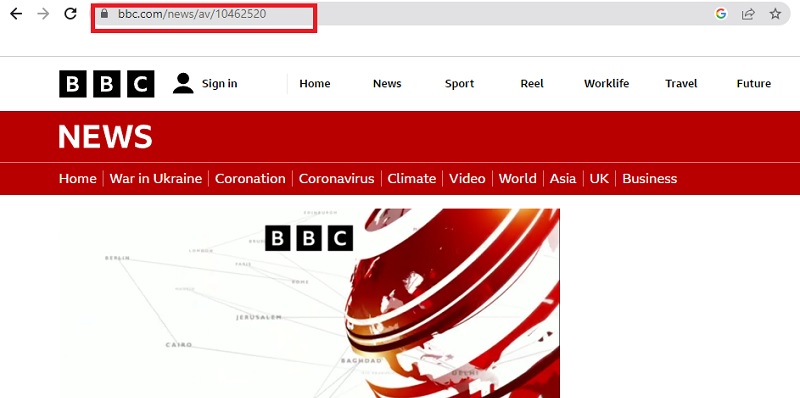Viewport: 800px width, 398px height.
Task: Select Home in the red News submenu
Action: pyautogui.click(x=78, y=179)
